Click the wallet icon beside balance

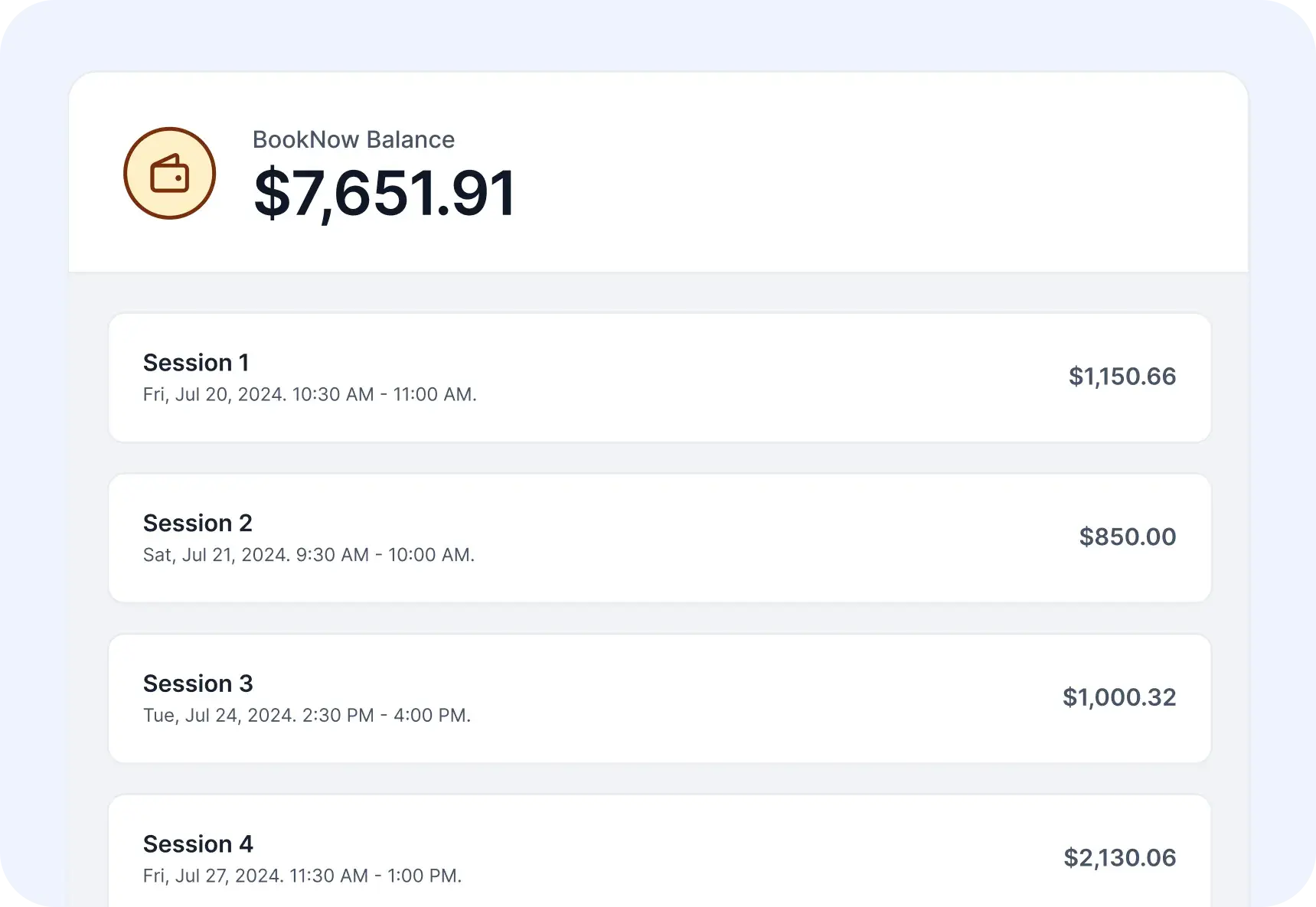169,174
